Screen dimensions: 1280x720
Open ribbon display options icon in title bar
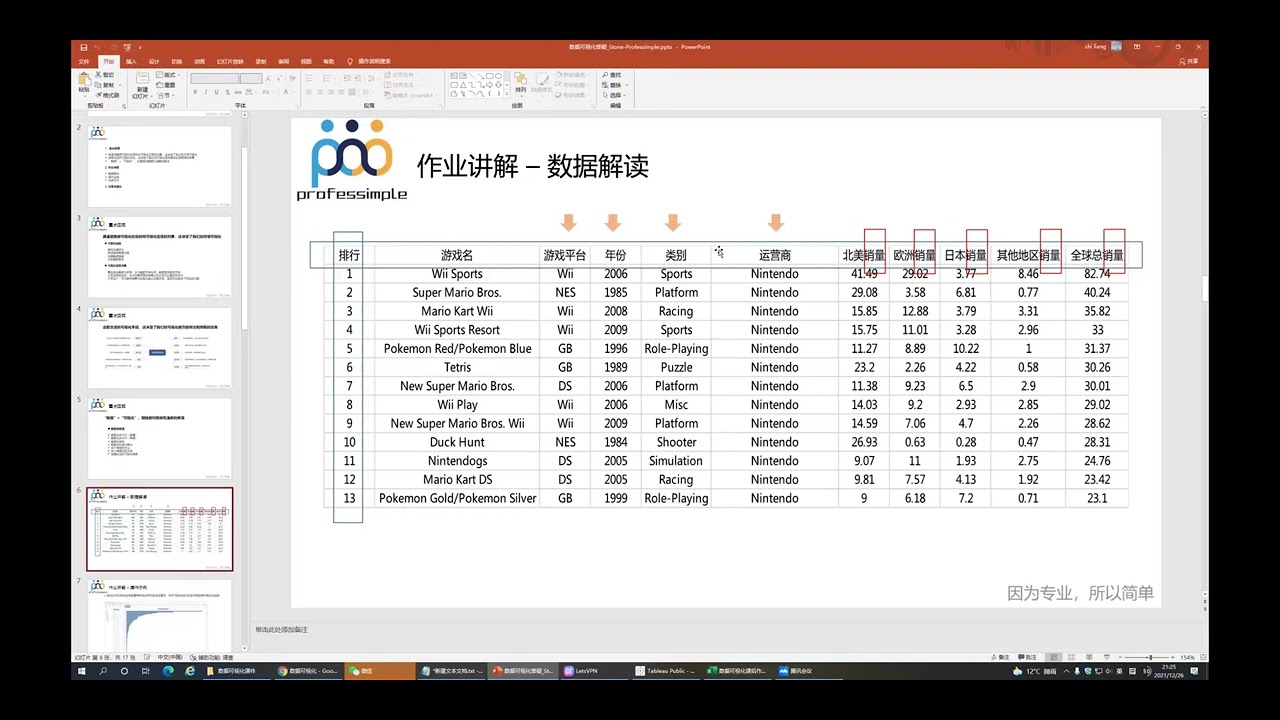tap(1137, 46)
